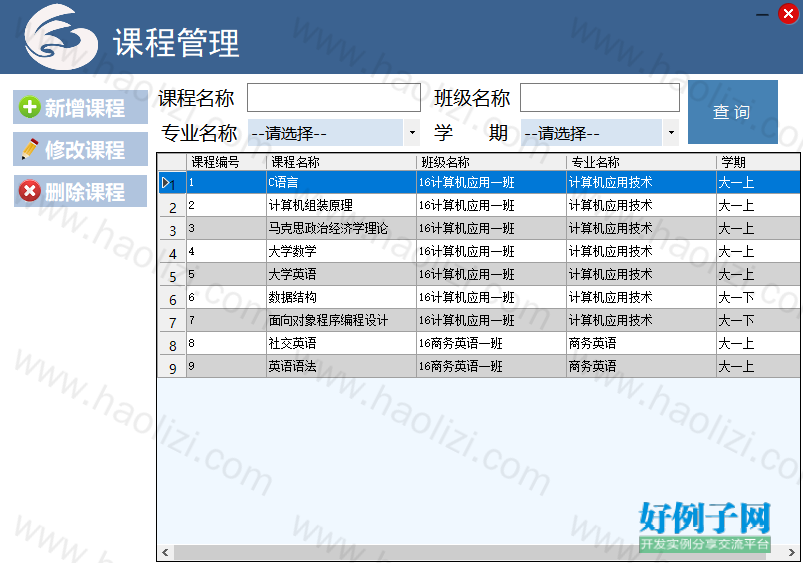Screen dimensions: 803x563
Task: Click the pencil icon for 修改课程
Action: 30,150
